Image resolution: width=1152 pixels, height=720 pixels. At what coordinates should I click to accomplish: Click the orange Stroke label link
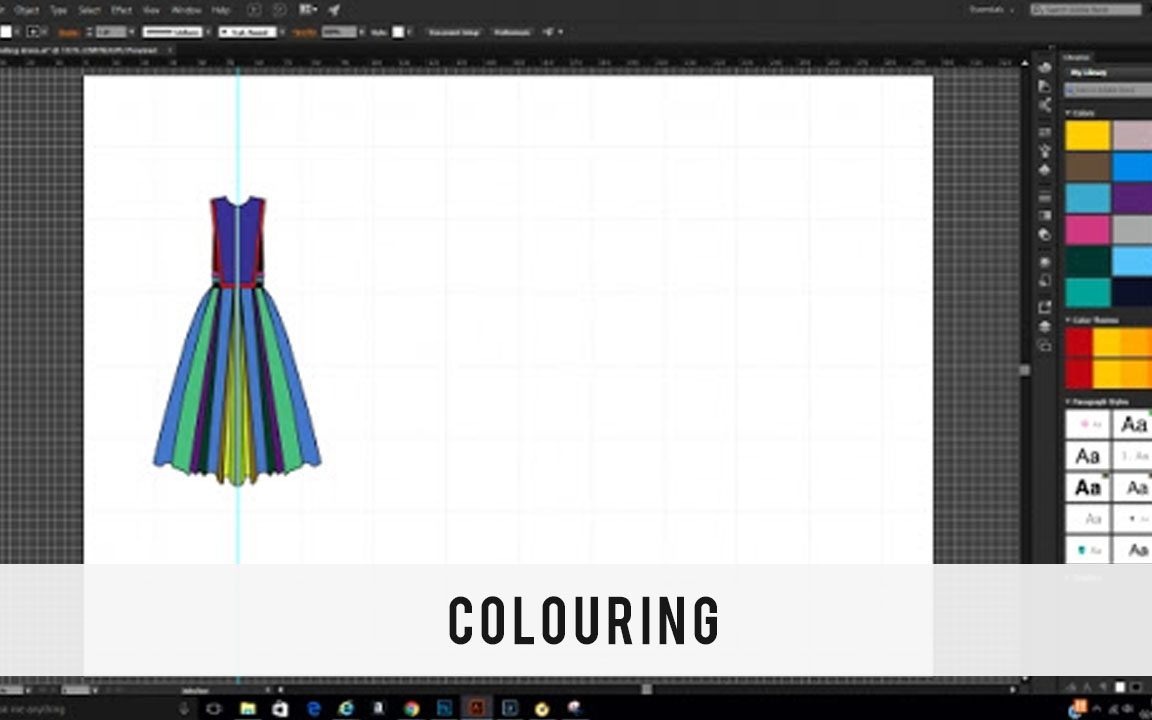click(x=68, y=32)
